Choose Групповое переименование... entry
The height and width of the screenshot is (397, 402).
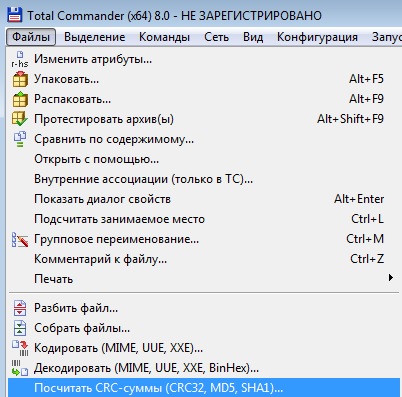(204, 239)
